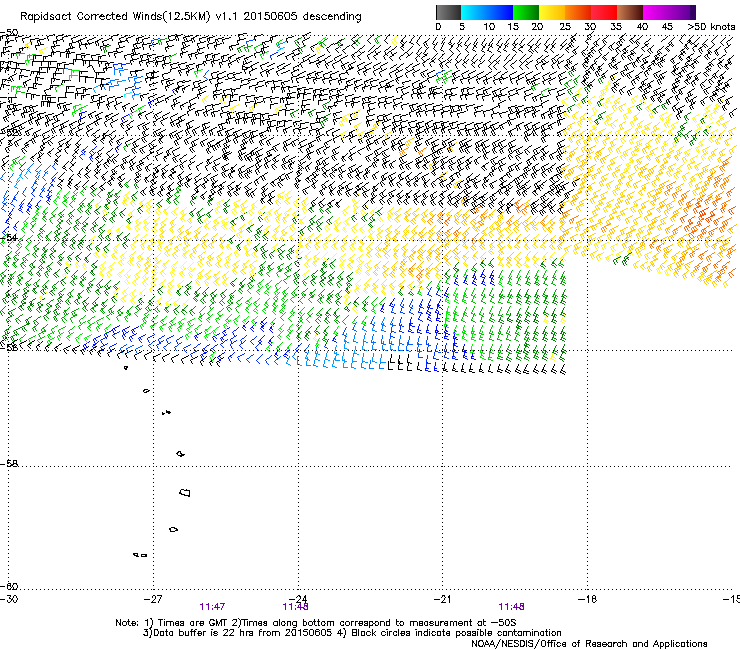Click the '25' legend tick label
This screenshot has width=740, height=650.
(565, 27)
